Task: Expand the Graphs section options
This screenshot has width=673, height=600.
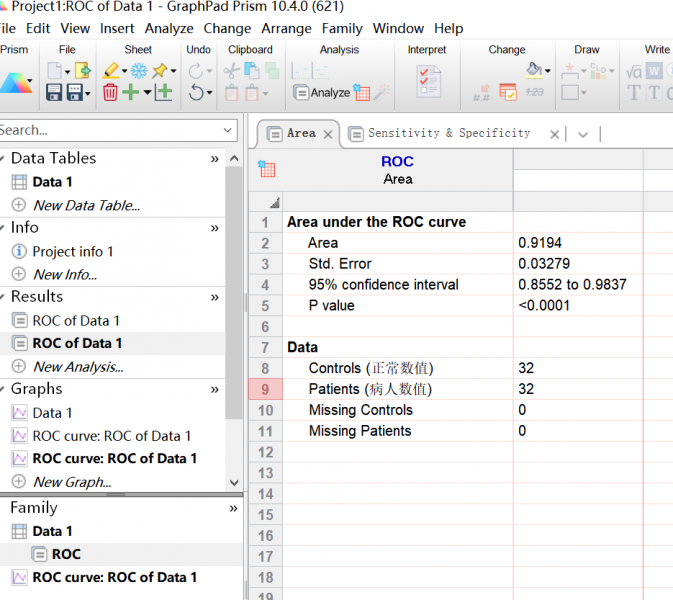Action: (x=214, y=390)
